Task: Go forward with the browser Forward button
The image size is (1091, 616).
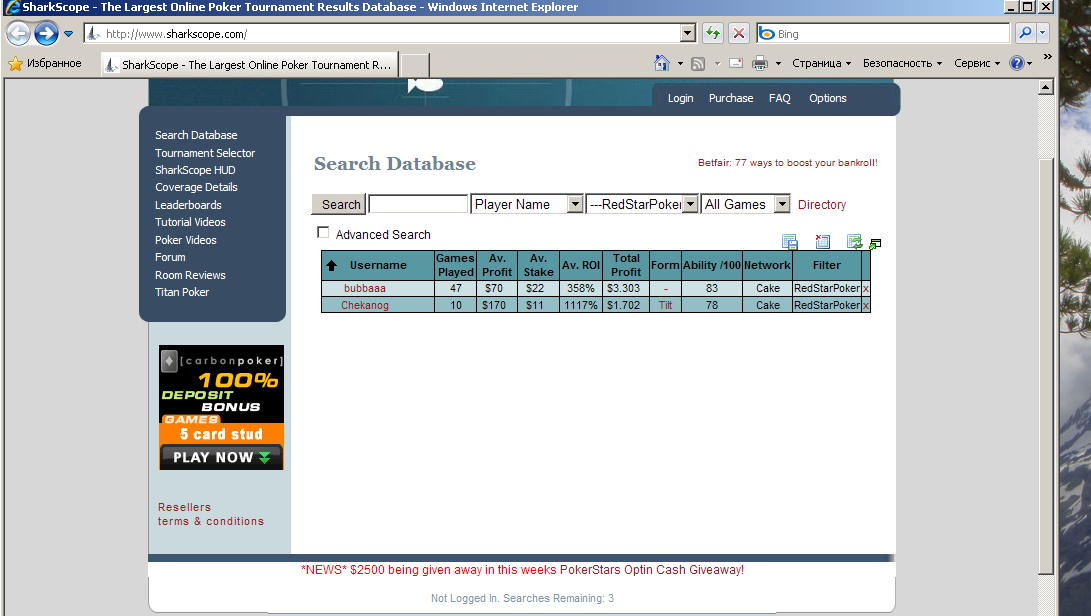Action: [x=47, y=33]
